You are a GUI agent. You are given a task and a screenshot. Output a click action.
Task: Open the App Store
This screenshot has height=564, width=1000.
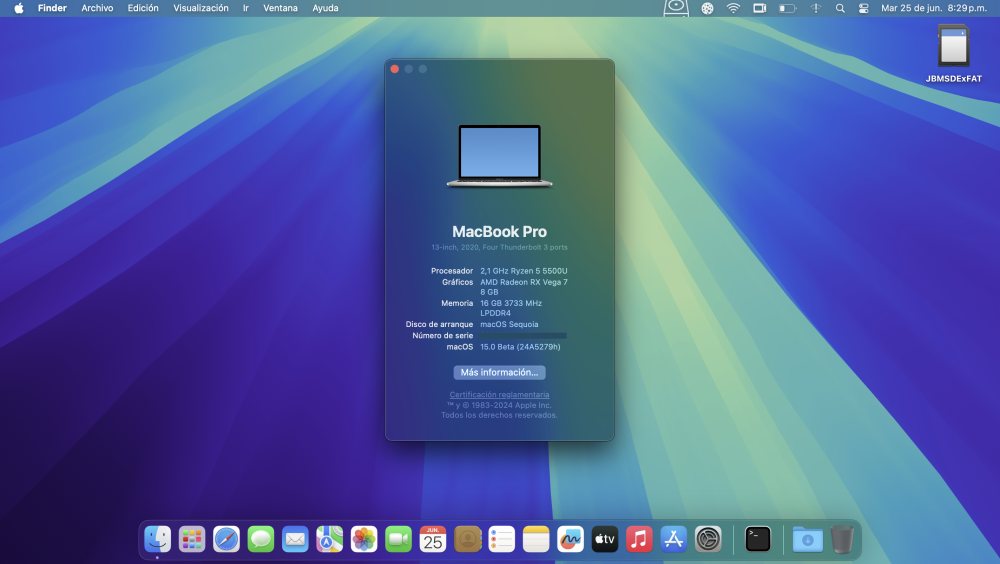(674, 539)
